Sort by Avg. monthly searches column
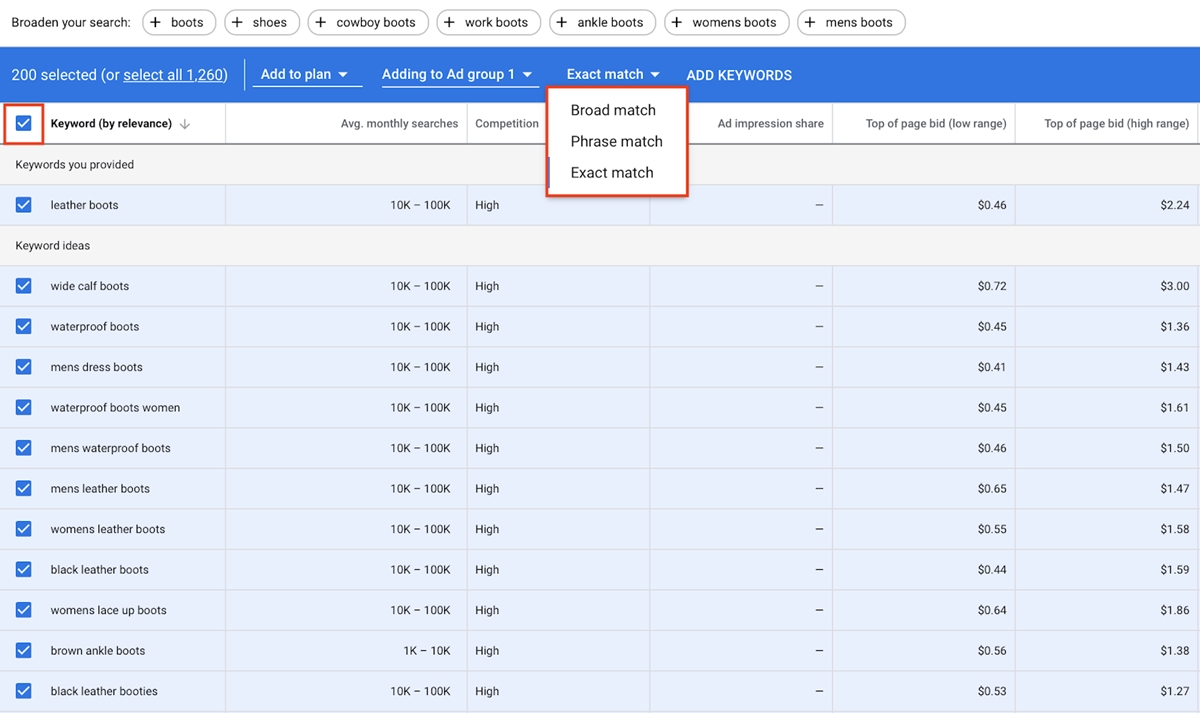Screen dimensions: 1200x713 point(399,124)
